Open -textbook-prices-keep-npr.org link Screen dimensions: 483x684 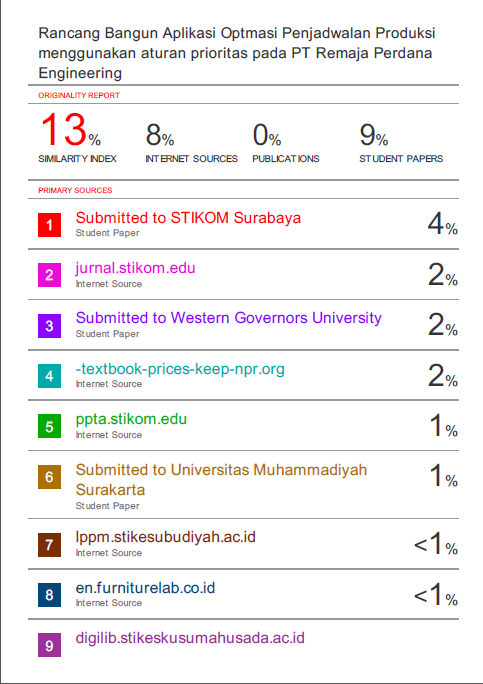point(180,369)
